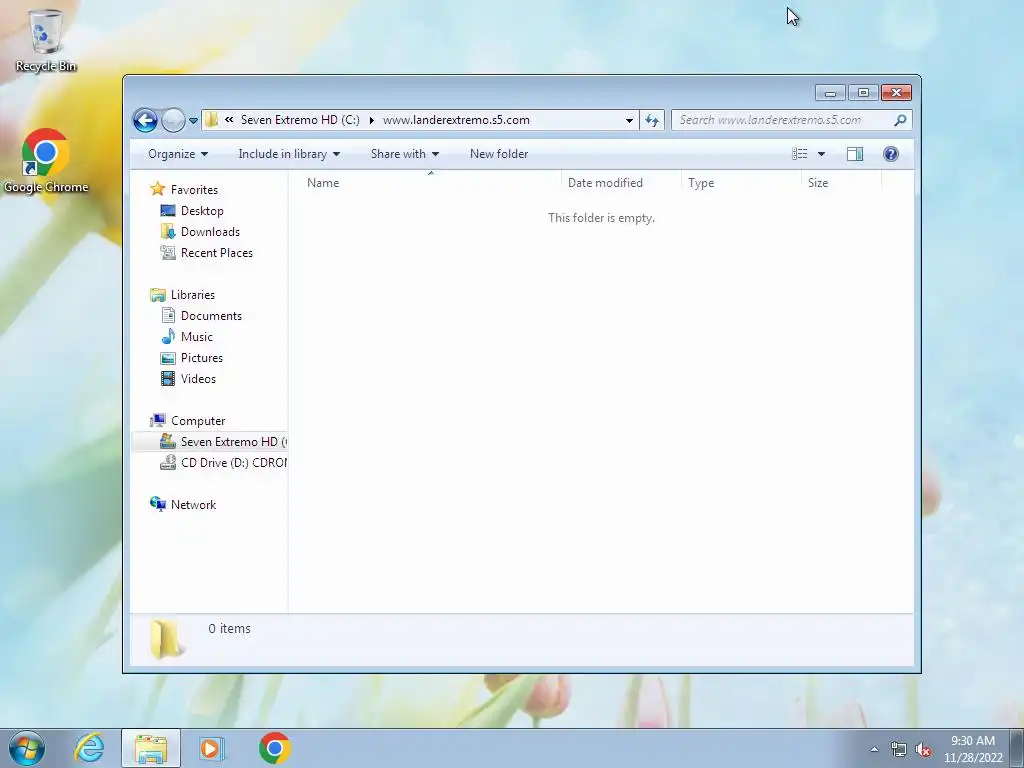Show hidden tray icons arrow
This screenshot has width=1024, height=768.
tap(874, 750)
